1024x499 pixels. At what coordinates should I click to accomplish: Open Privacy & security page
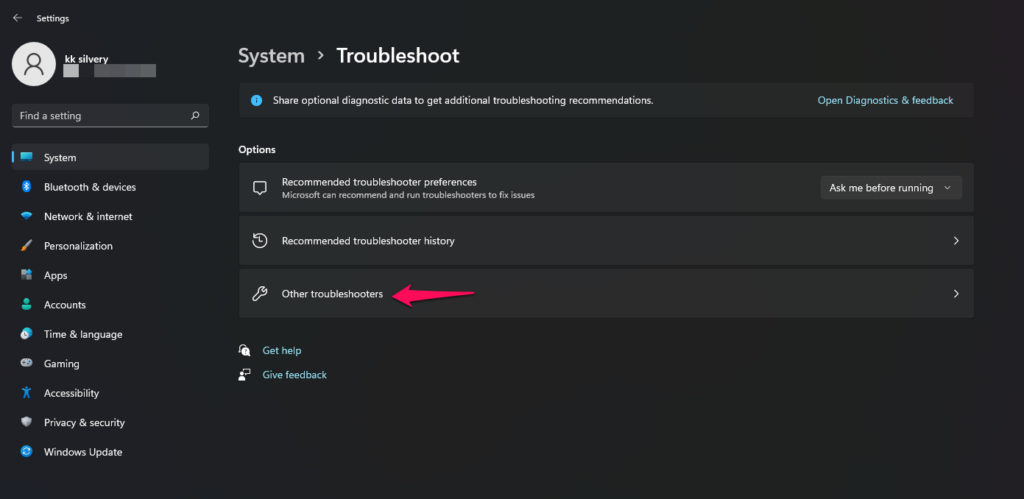coord(110,422)
